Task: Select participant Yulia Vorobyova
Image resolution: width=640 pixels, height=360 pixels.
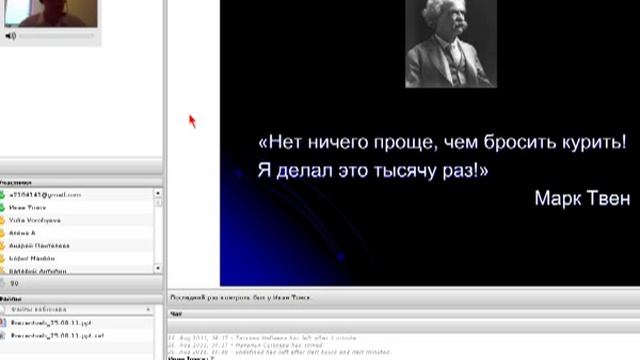Action: point(35,220)
